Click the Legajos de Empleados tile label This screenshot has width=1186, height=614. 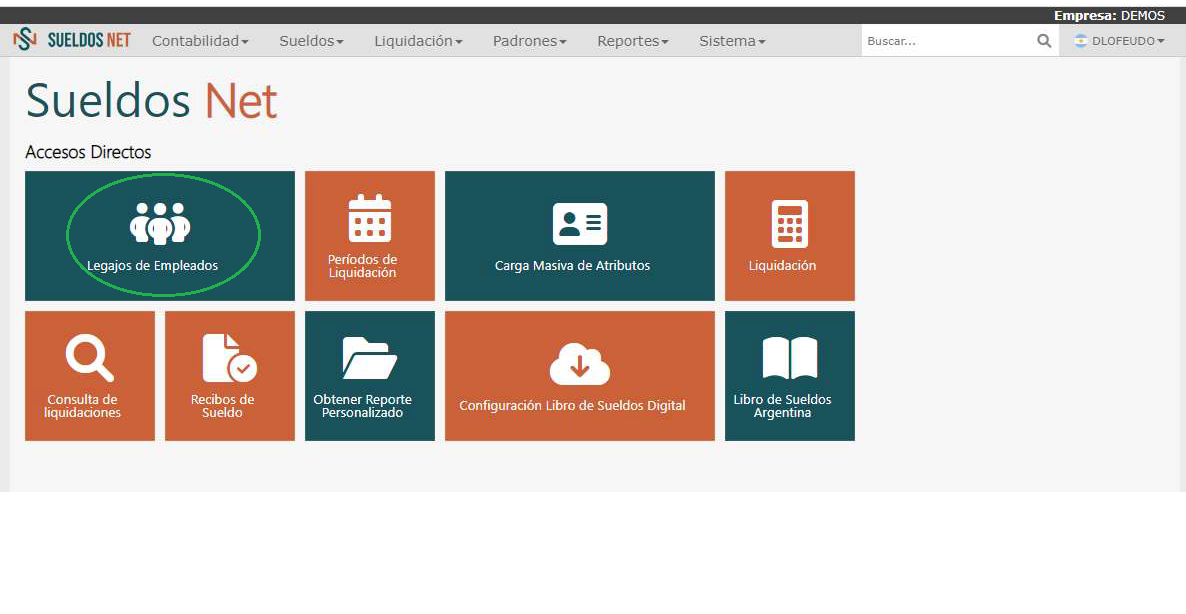pos(152,265)
